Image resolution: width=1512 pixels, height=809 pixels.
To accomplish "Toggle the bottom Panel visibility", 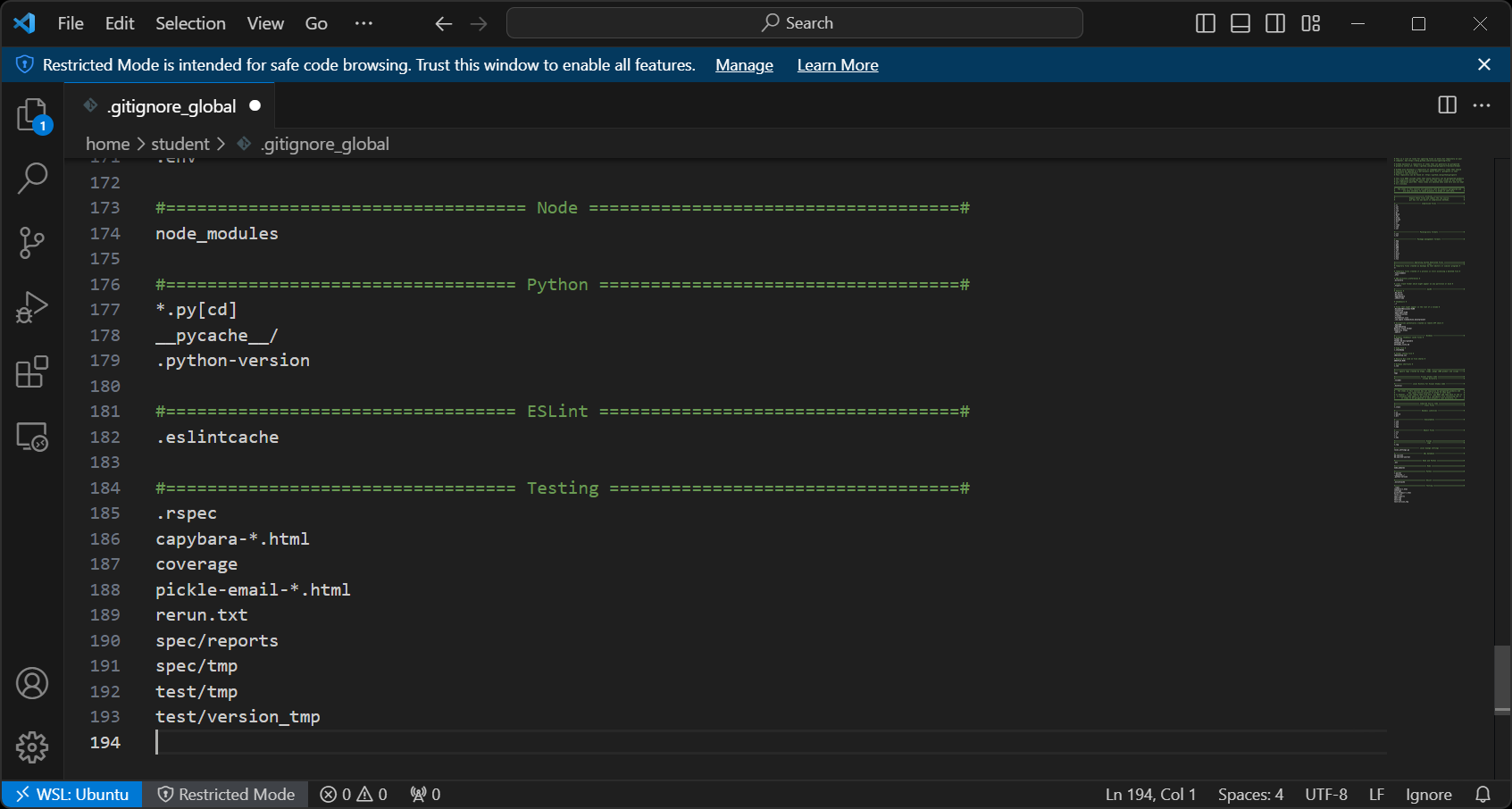I will coord(1240,23).
